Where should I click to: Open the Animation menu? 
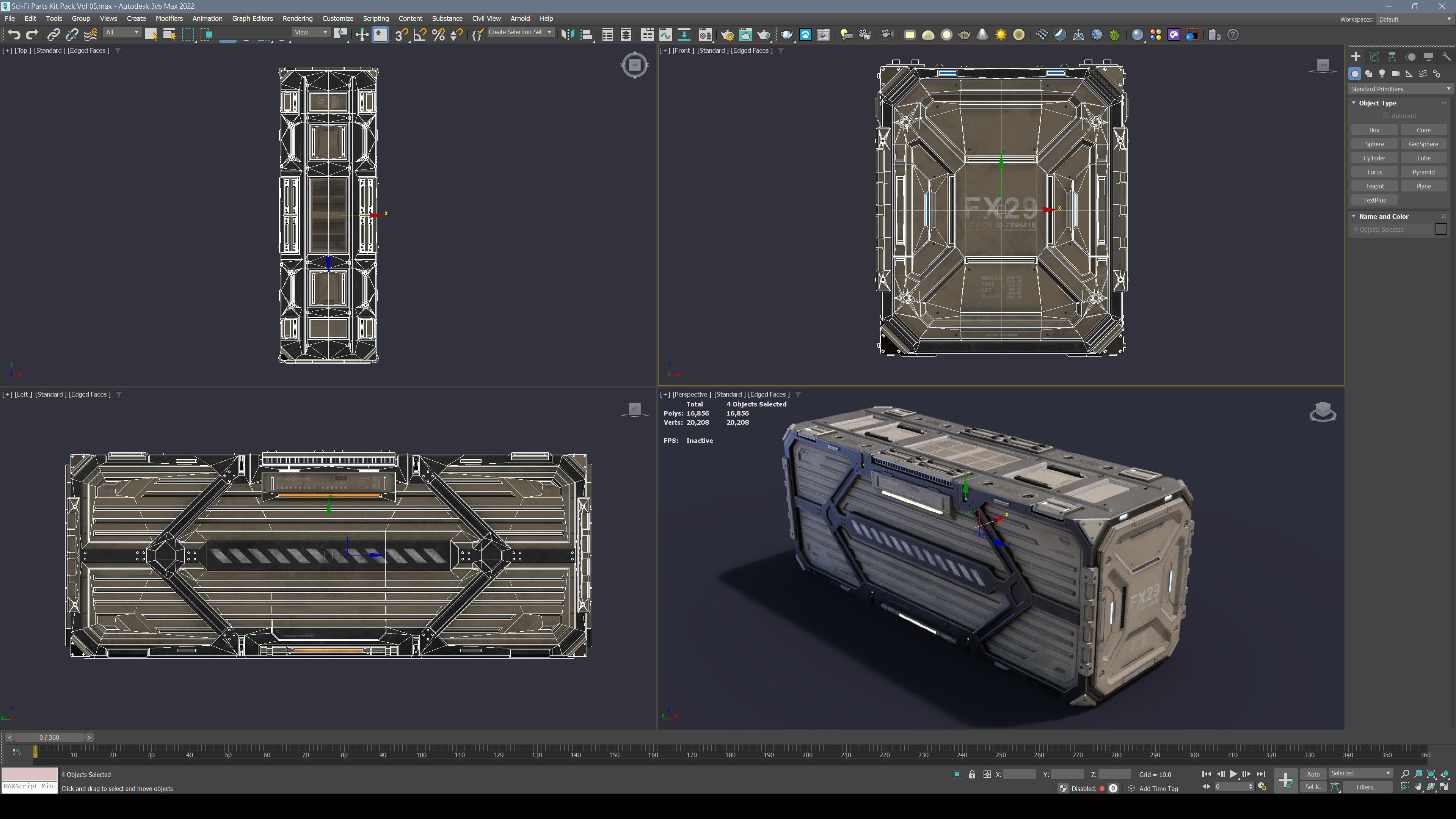207,19
